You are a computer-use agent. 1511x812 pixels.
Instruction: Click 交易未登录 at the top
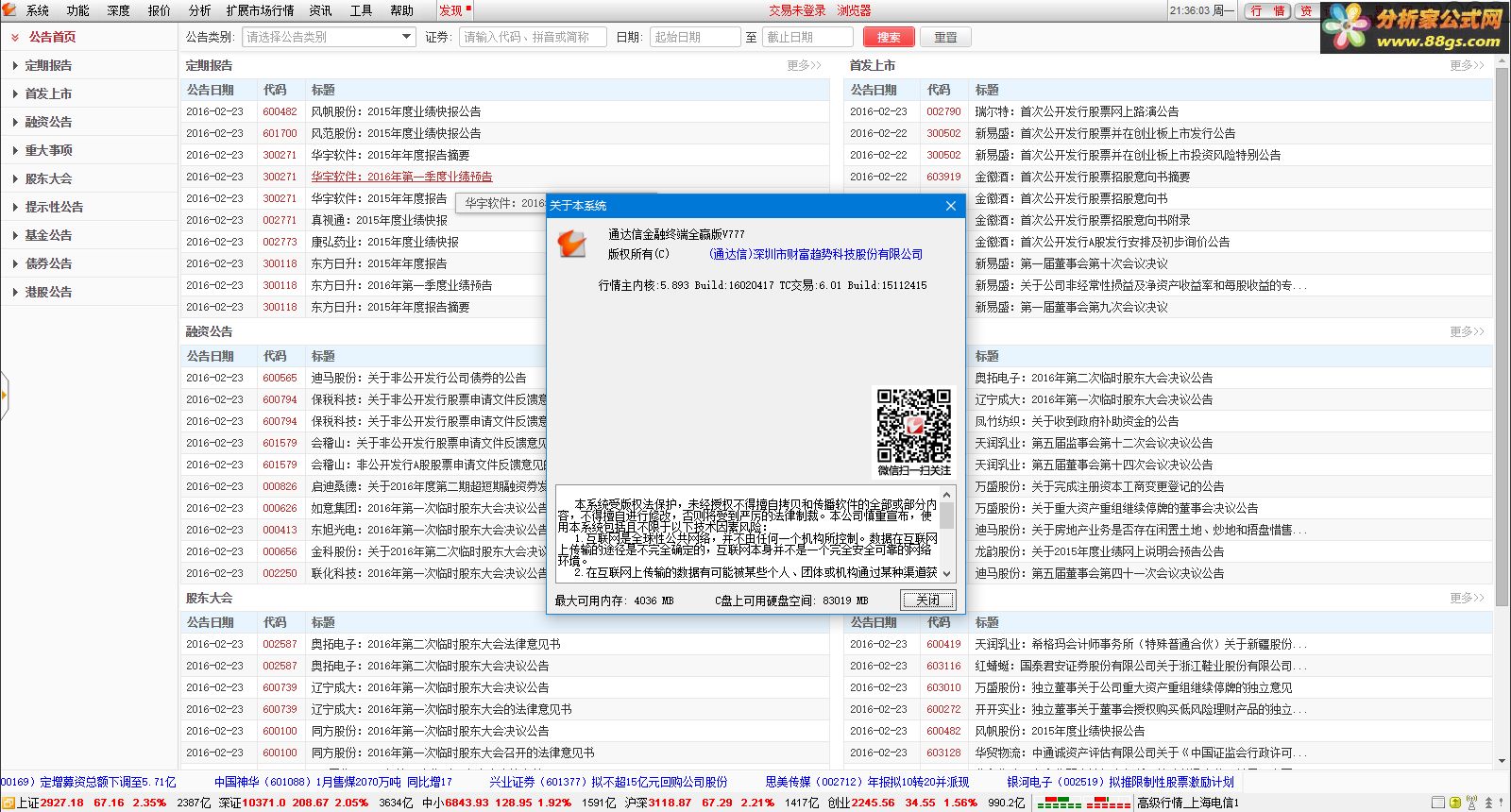tap(797, 10)
